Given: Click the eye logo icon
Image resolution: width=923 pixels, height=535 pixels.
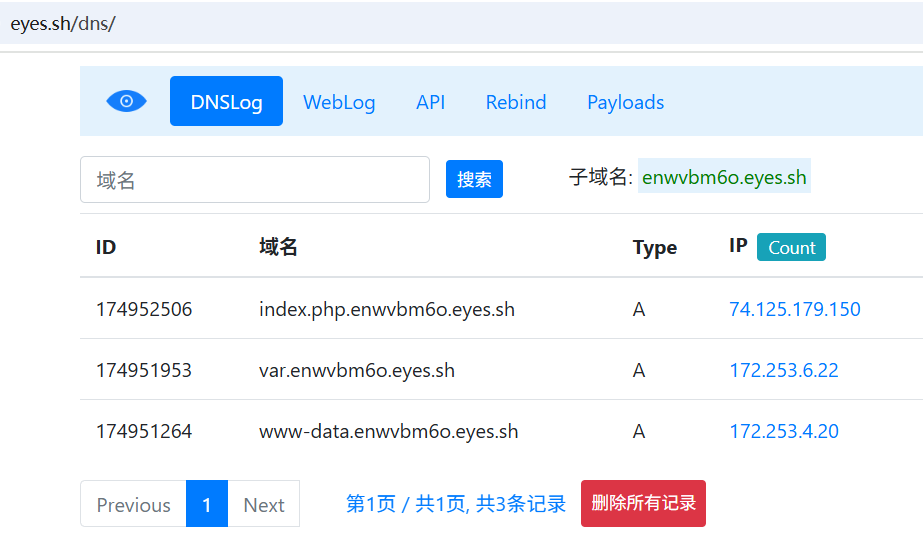Looking at the screenshot, I should click(x=126, y=101).
